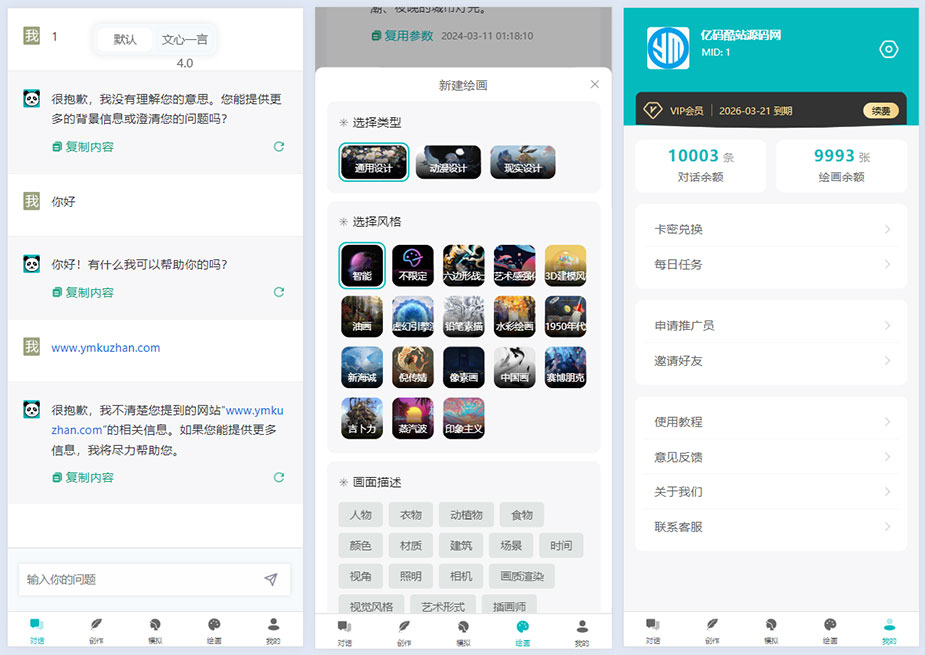Expand the 卡密兑换 row
The width and height of the screenshot is (925, 655).
tap(771, 229)
